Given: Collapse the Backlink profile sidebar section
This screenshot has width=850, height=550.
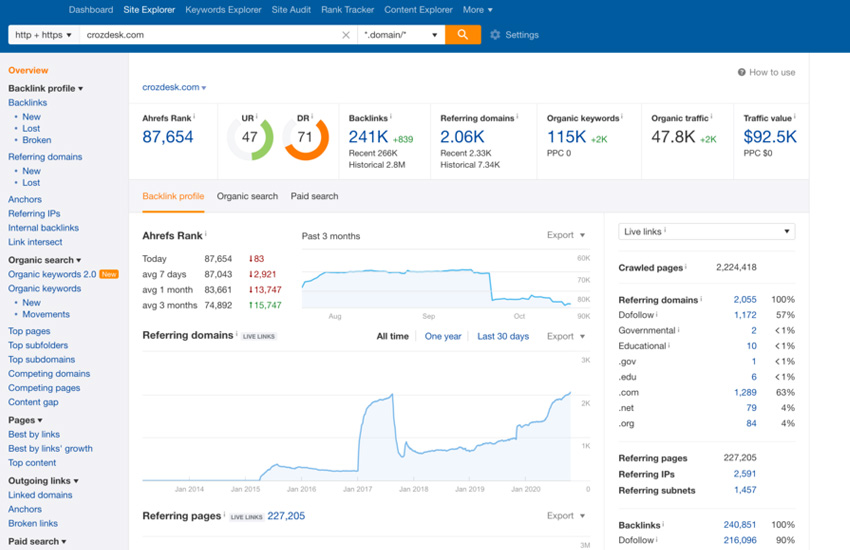Looking at the screenshot, I should click(x=45, y=88).
